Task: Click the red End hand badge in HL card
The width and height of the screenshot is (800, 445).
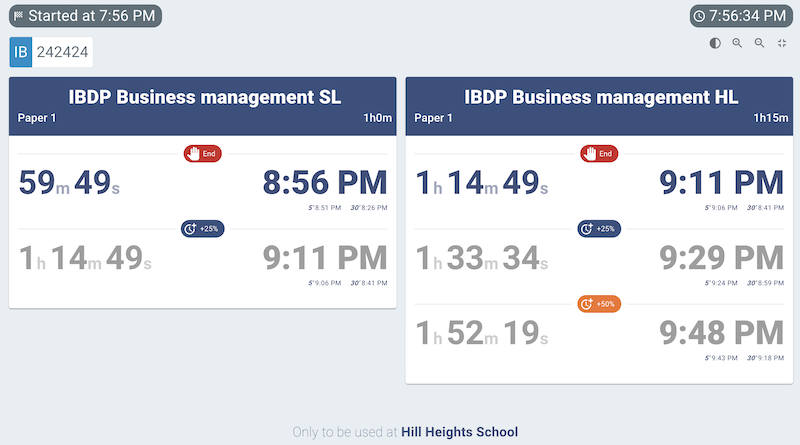Action: tap(598, 154)
